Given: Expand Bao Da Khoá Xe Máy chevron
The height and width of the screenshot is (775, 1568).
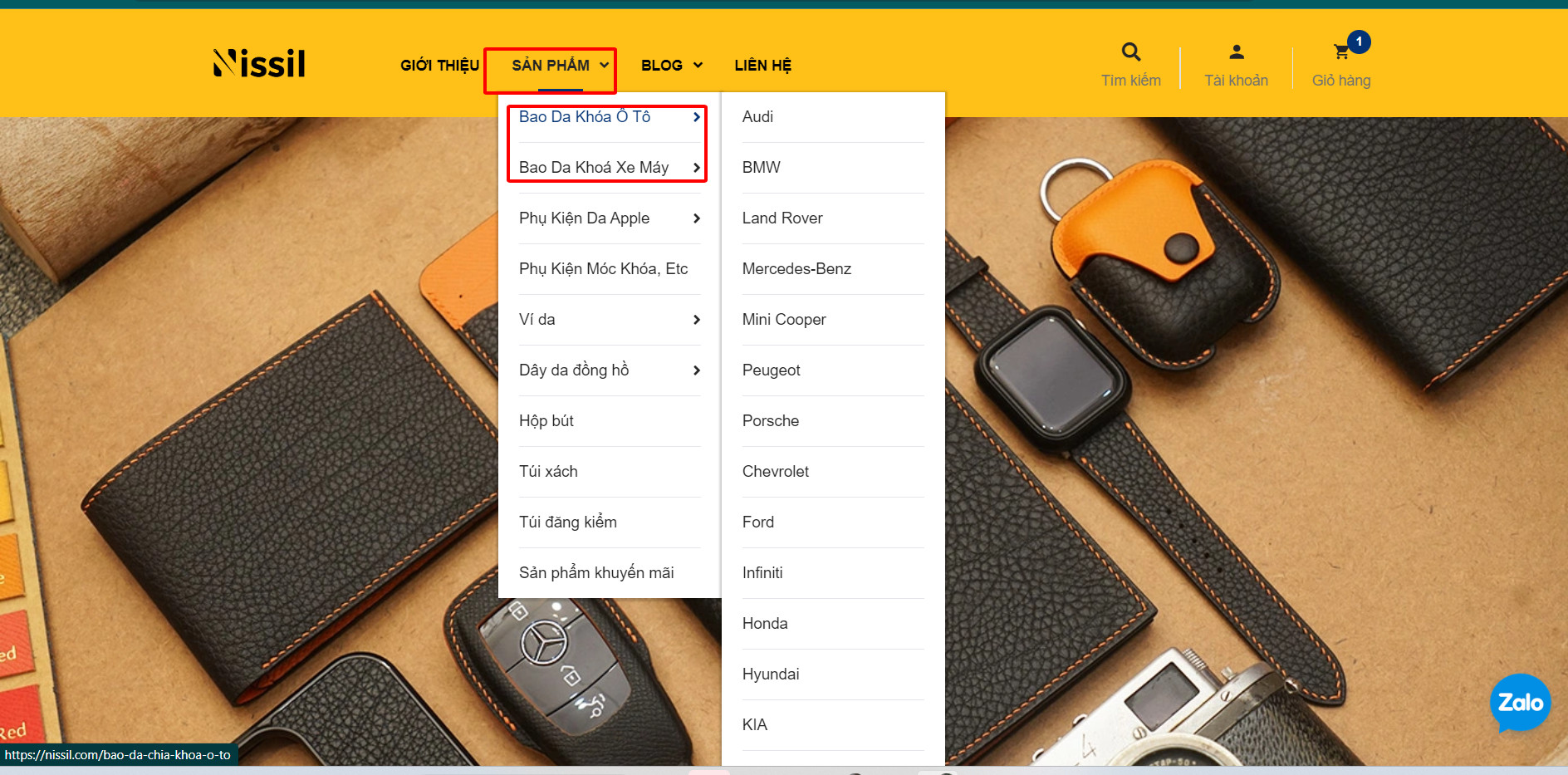Looking at the screenshot, I should click(x=696, y=168).
